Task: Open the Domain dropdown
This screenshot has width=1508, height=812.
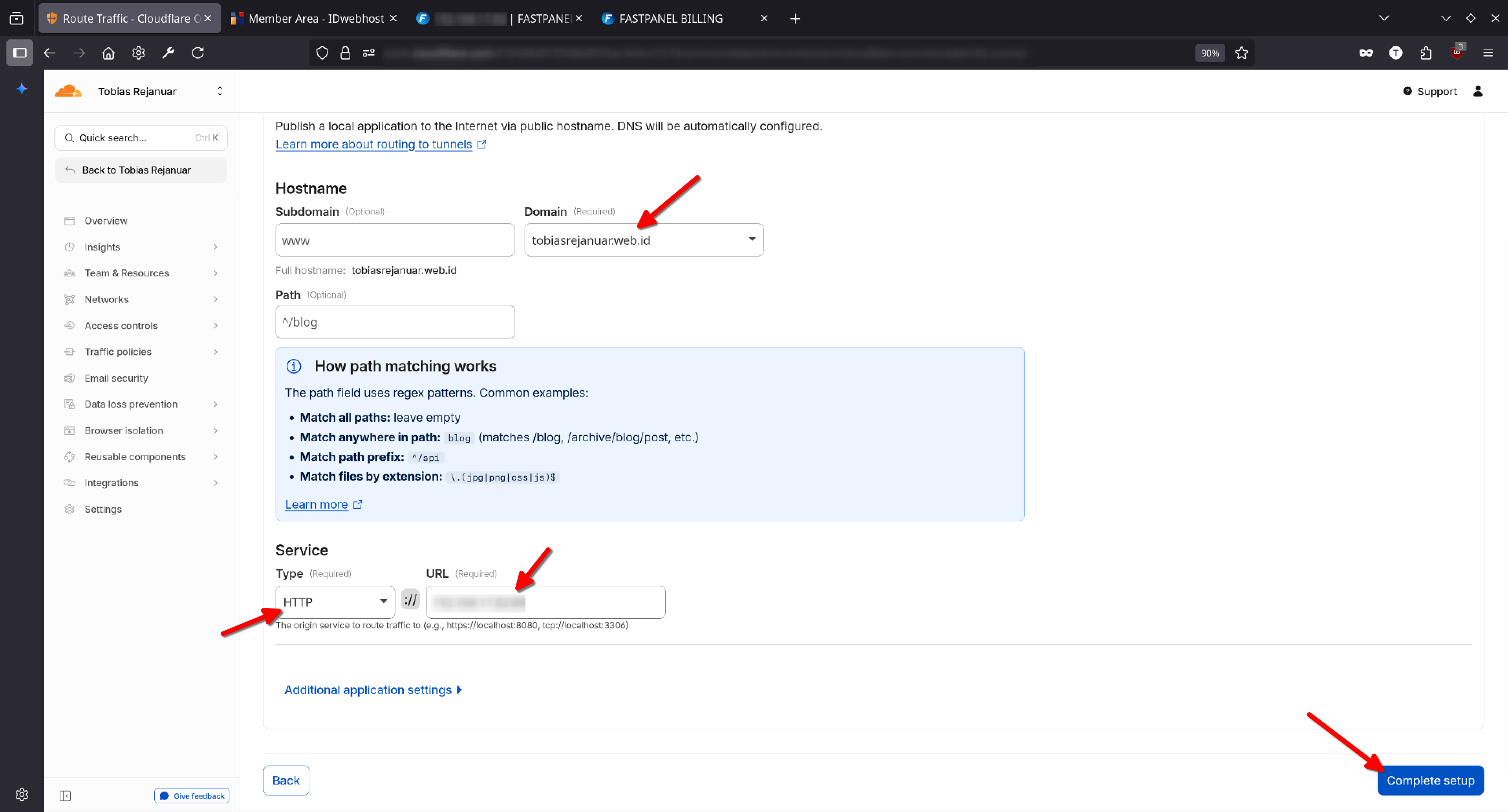Action: (643, 240)
